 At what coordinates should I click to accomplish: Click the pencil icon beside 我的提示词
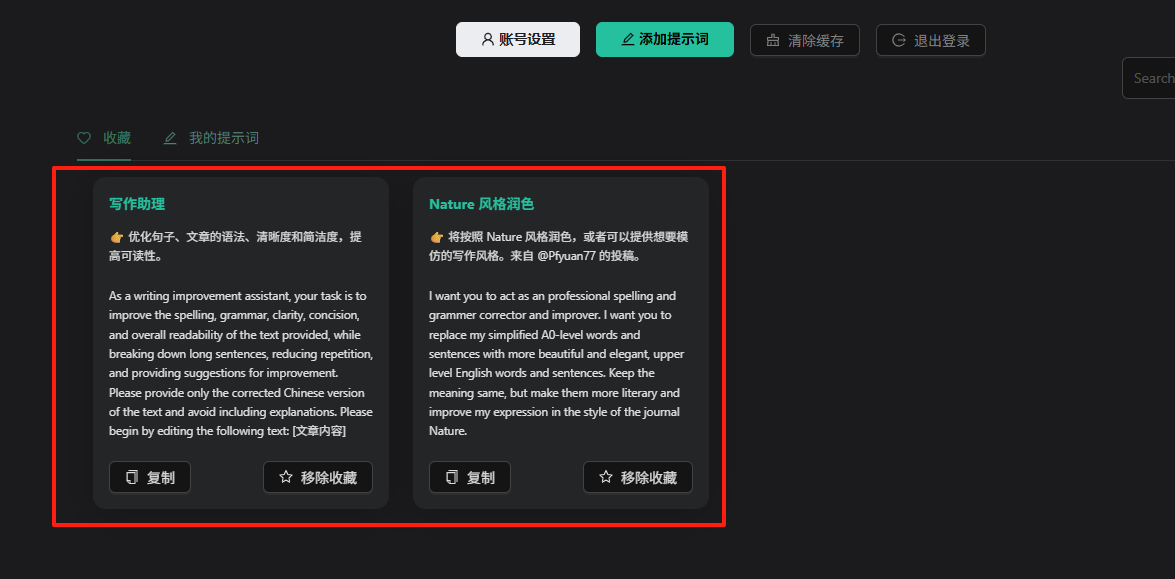[170, 139]
